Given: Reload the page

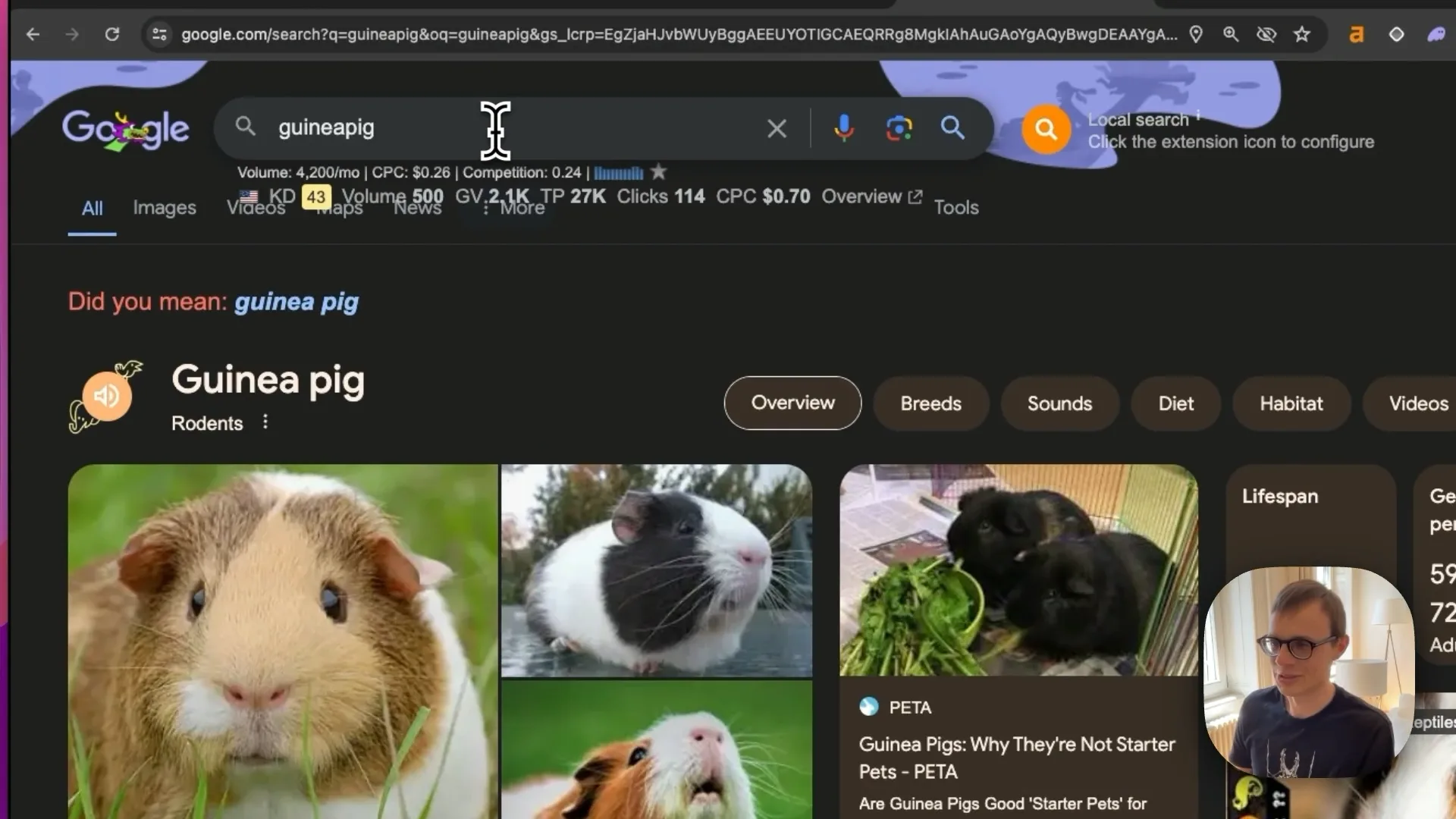Looking at the screenshot, I should [111, 34].
